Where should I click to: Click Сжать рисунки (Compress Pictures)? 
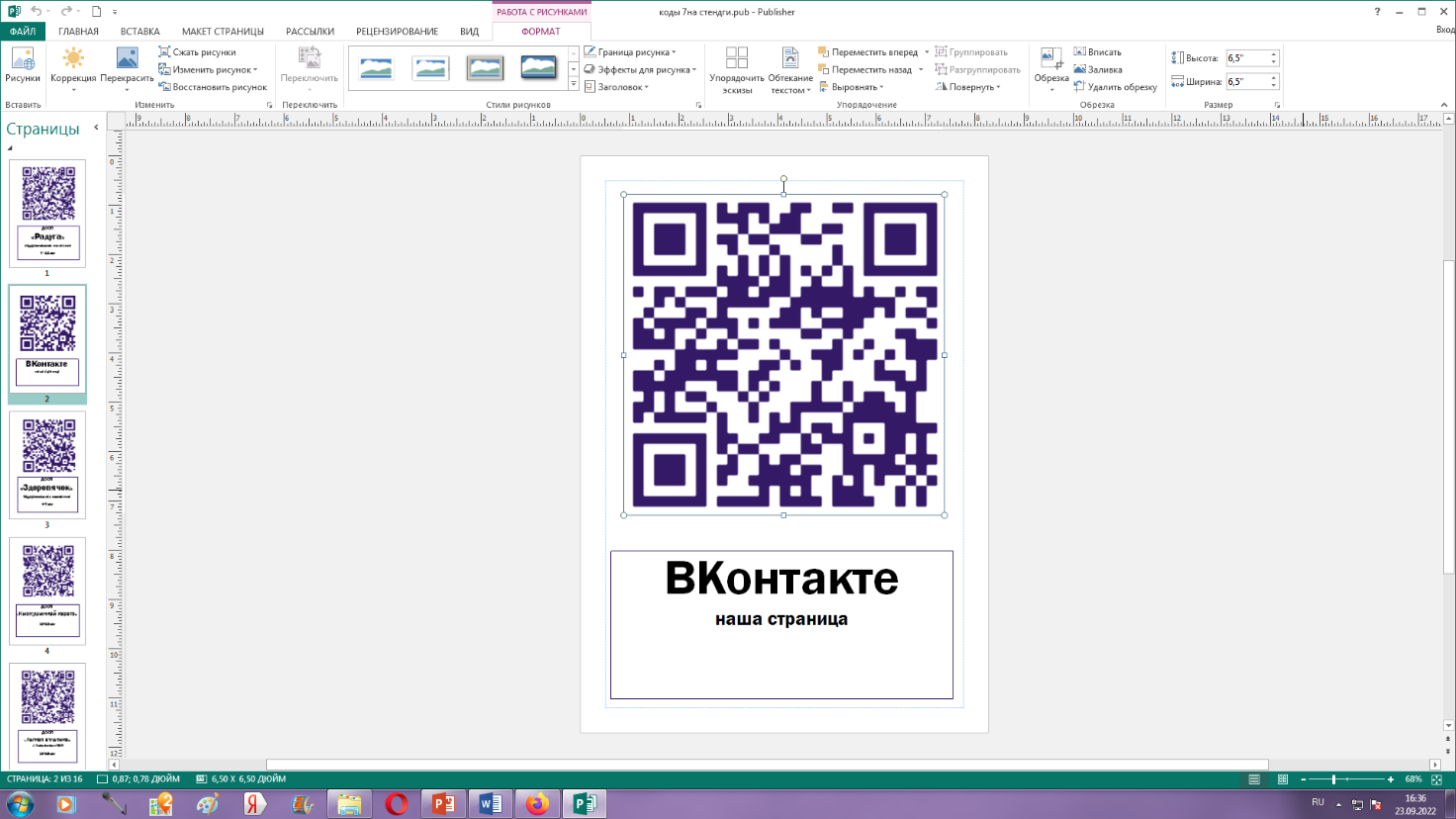point(198,52)
